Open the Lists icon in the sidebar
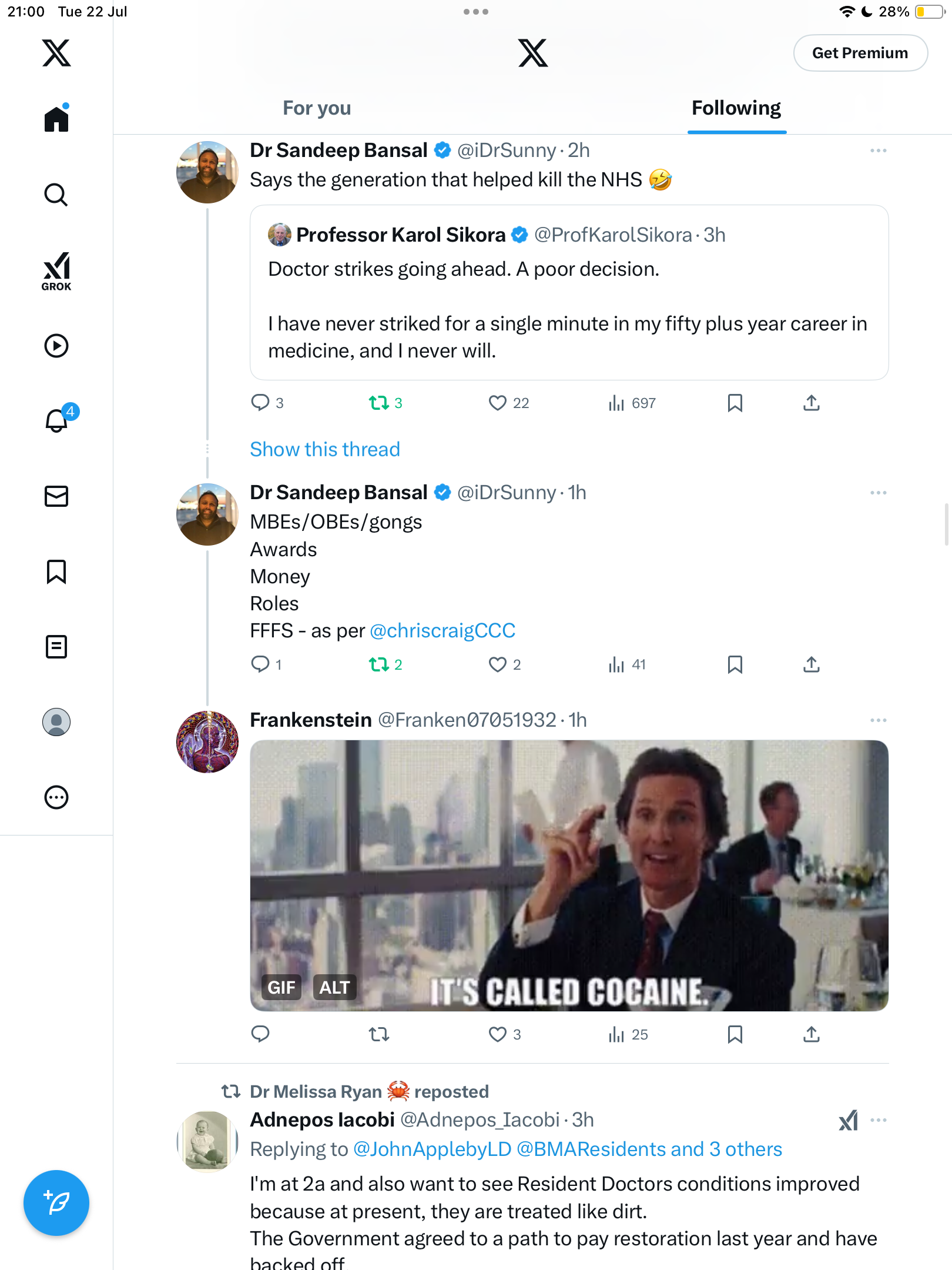The width and height of the screenshot is (952, 1270). tap(56, 646)
